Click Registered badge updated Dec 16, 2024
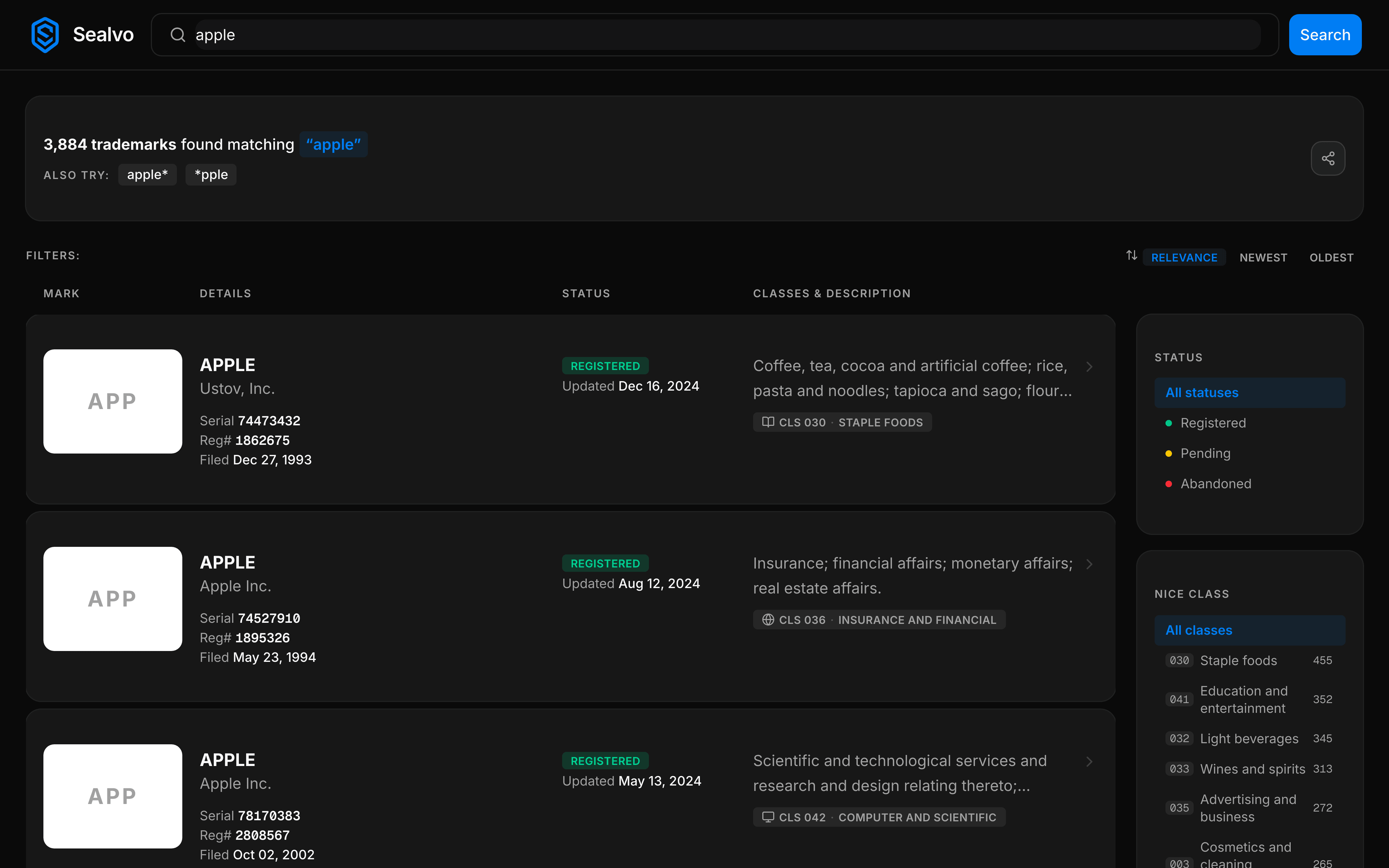 (605, 366)
